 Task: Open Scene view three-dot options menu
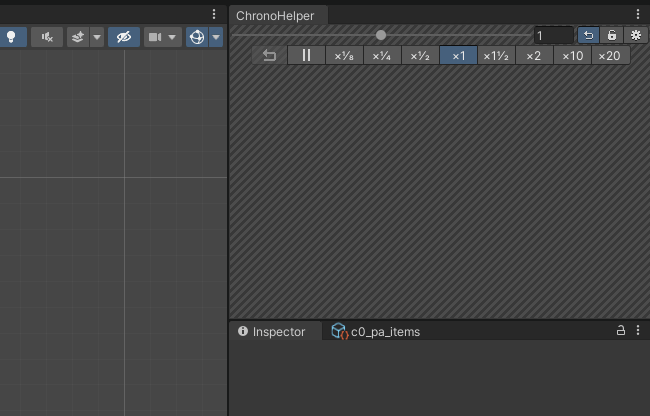tap(214, 15)
